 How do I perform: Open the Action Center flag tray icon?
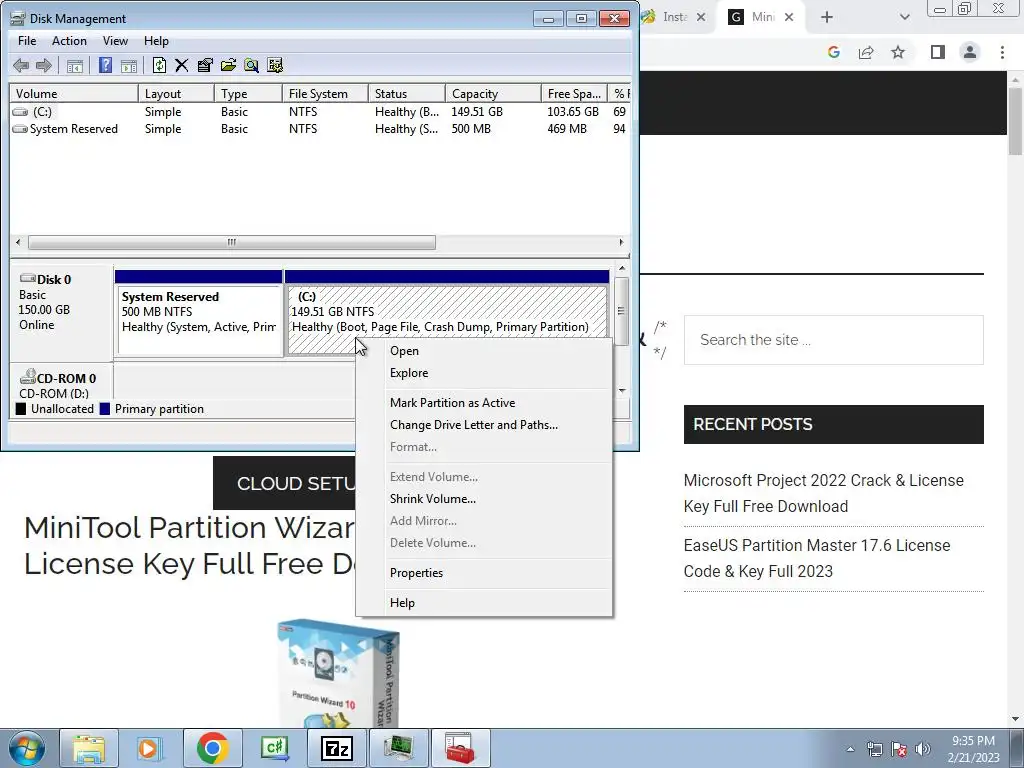[899, 749]
